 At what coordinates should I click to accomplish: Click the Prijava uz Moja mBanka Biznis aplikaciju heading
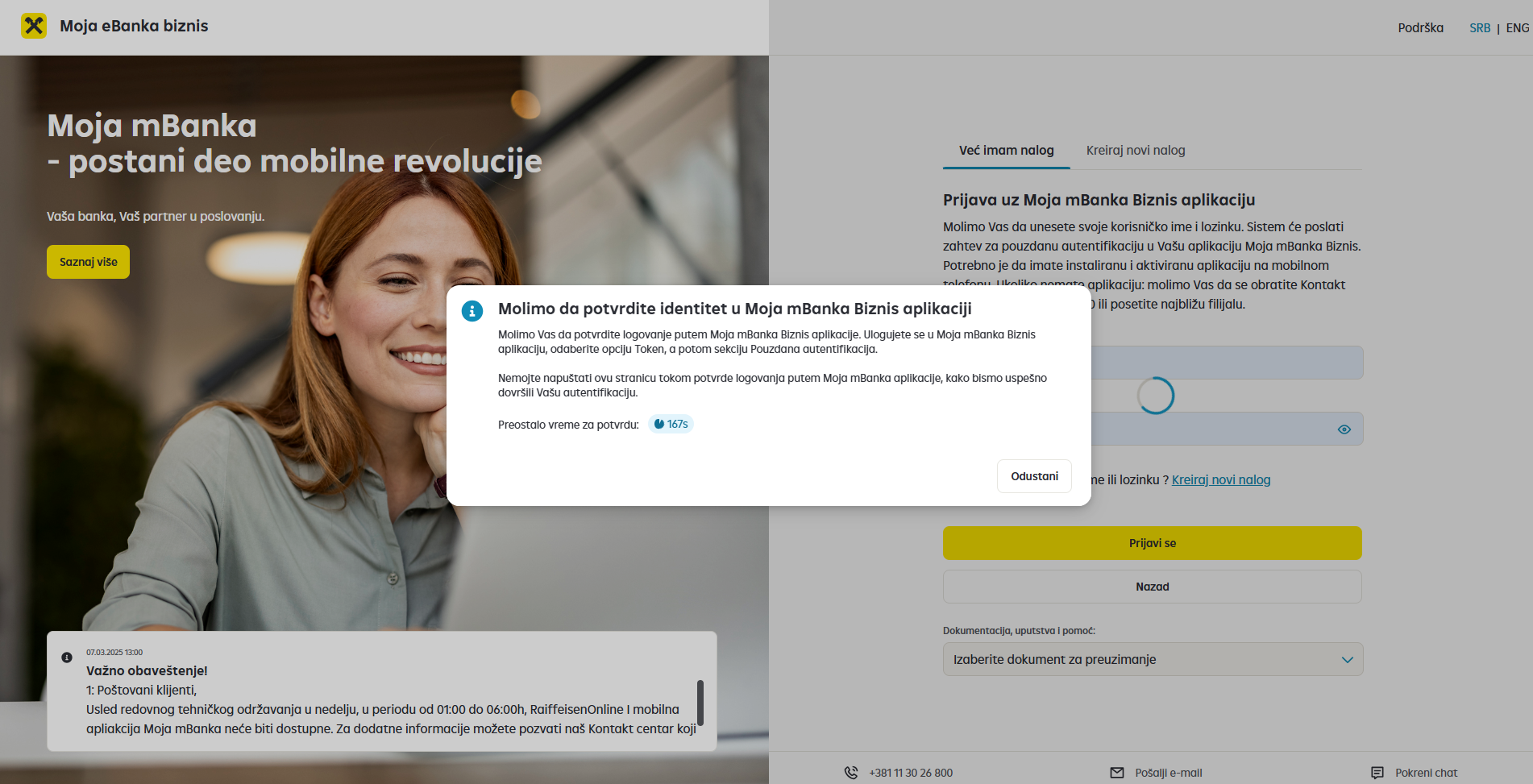[1099, 200]
